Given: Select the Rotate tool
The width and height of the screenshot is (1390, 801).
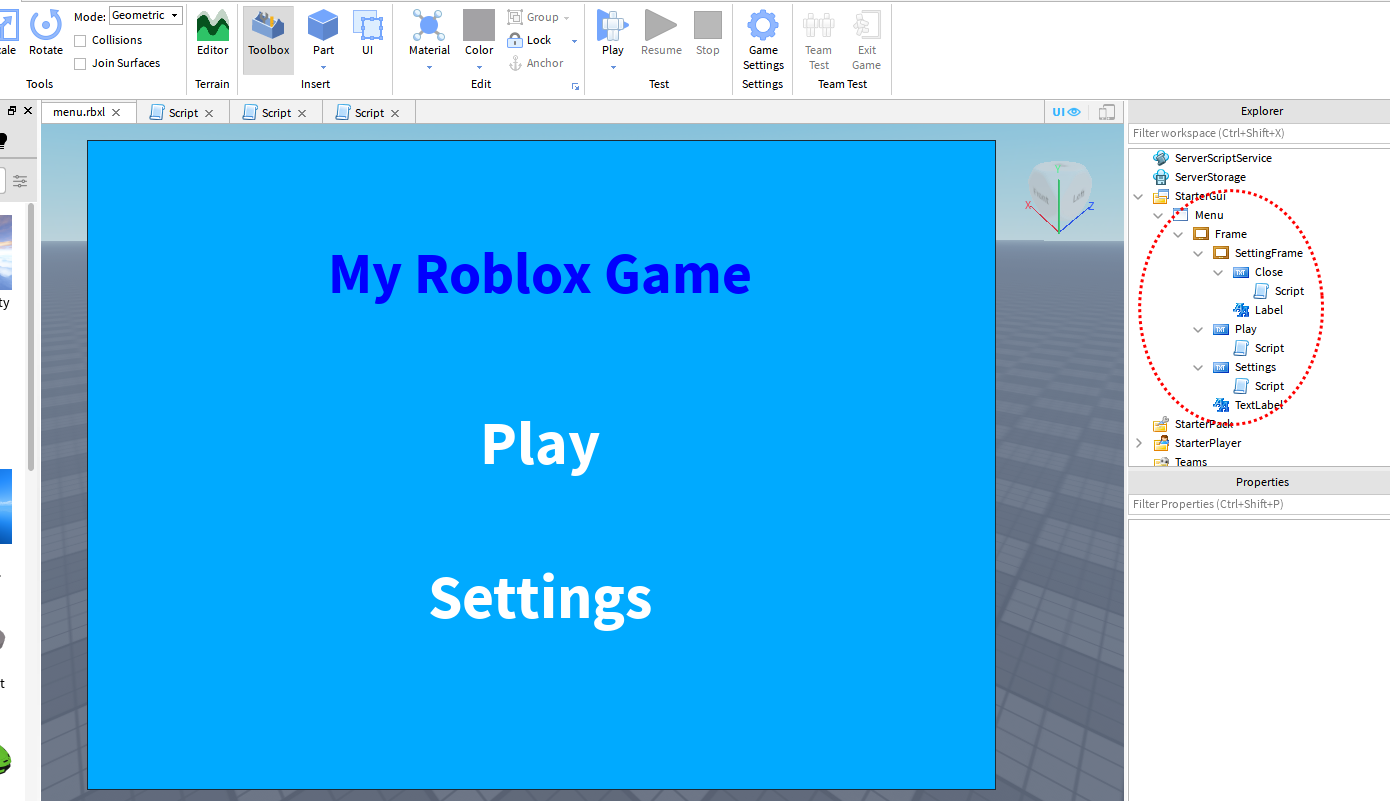Looking at the screenshot, I should coord(45,32).
